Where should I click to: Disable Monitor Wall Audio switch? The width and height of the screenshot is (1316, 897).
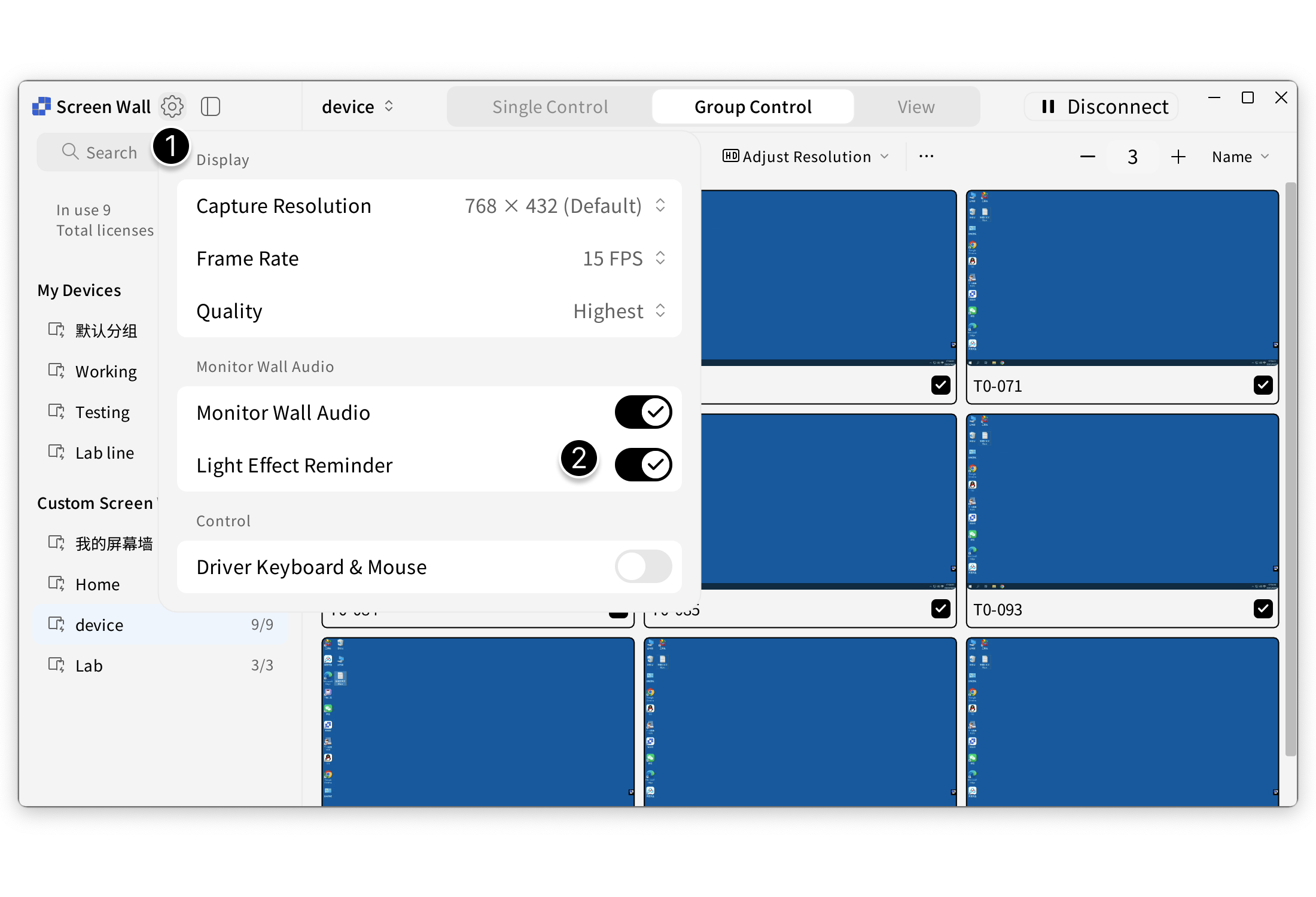pyautogui.click(x=643, y=412)
